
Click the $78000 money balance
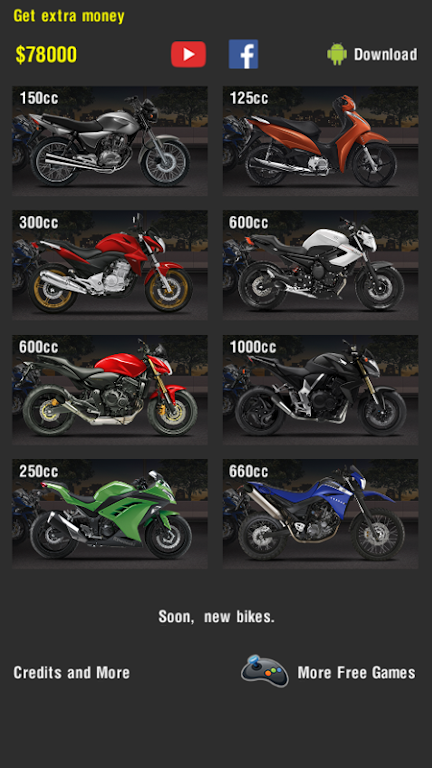click(x=46, y=54)
